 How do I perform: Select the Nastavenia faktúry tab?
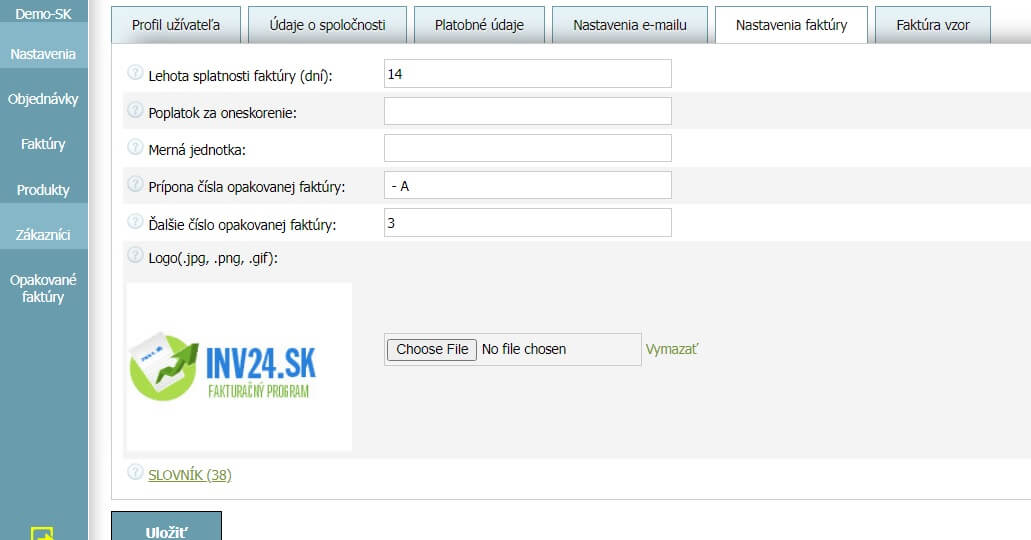[x=791, y=25]
